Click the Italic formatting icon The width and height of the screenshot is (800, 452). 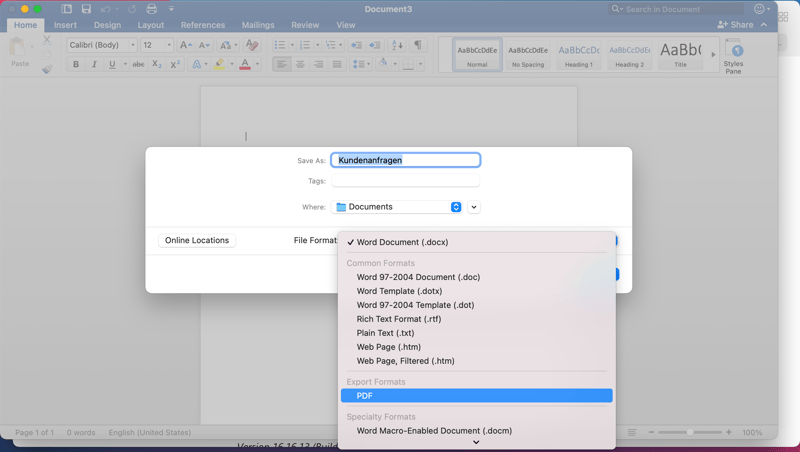[x=94, y=64]
